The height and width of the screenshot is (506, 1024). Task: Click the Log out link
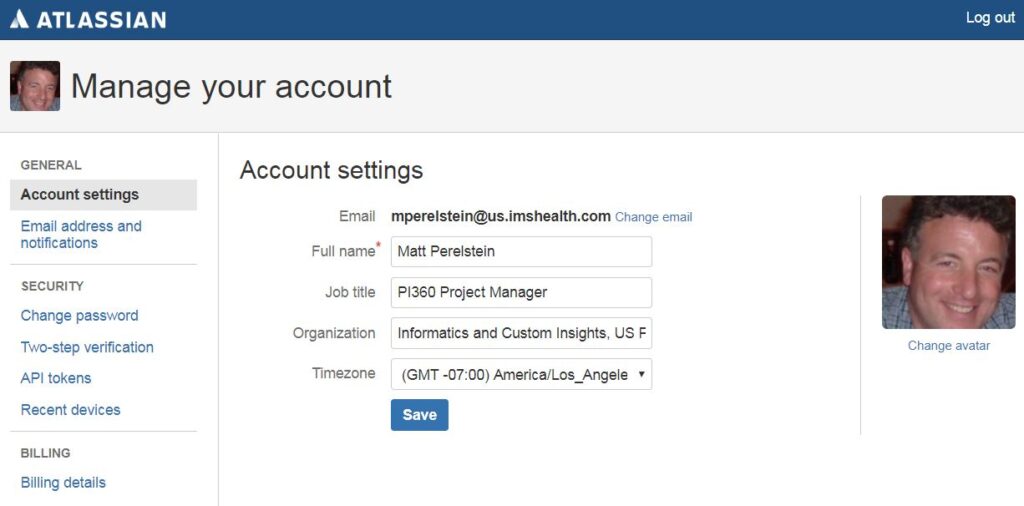click(990, 18)
